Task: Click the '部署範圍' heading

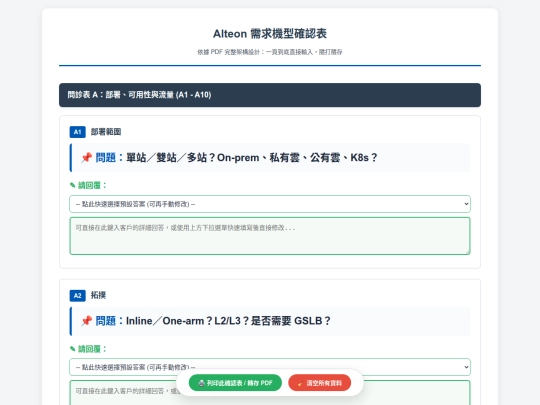Action: 106,132
